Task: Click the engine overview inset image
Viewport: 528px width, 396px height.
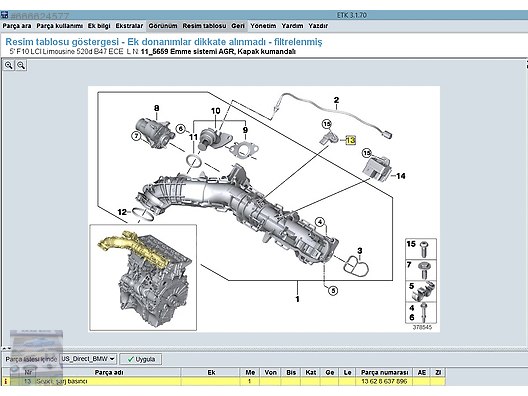Action: (x=143, y=277)
